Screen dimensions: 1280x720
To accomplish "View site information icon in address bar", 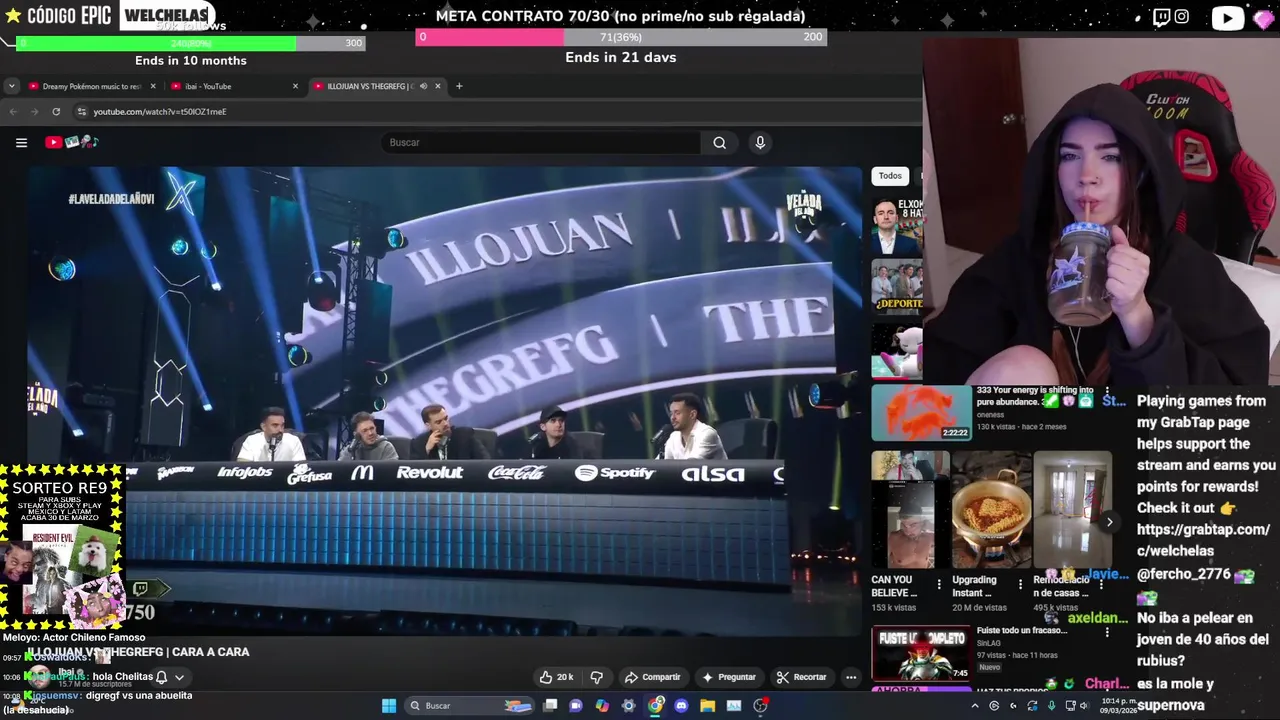I will point(82,112).
